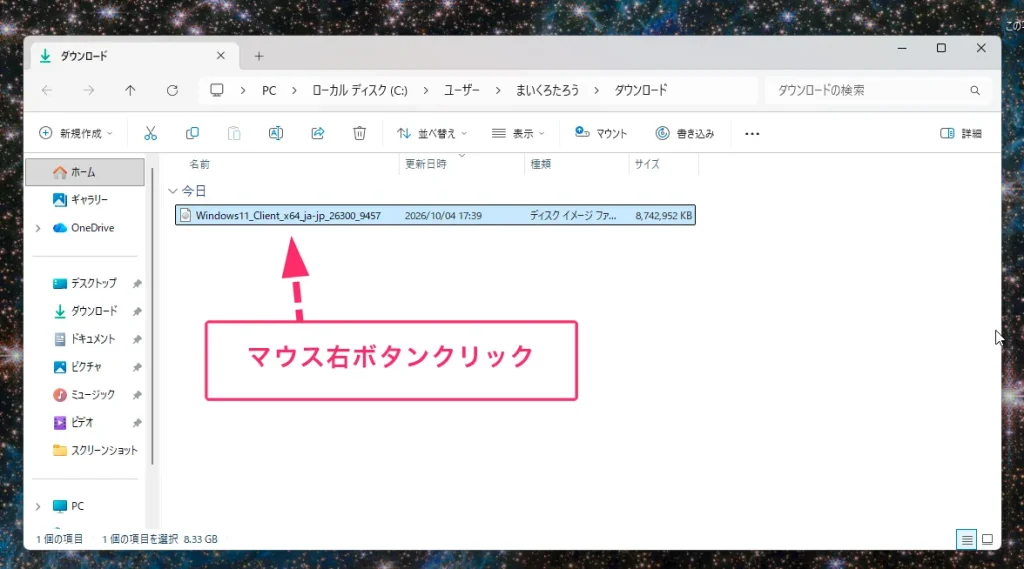Click PC breadcrumb in address bar

point(269,90)
